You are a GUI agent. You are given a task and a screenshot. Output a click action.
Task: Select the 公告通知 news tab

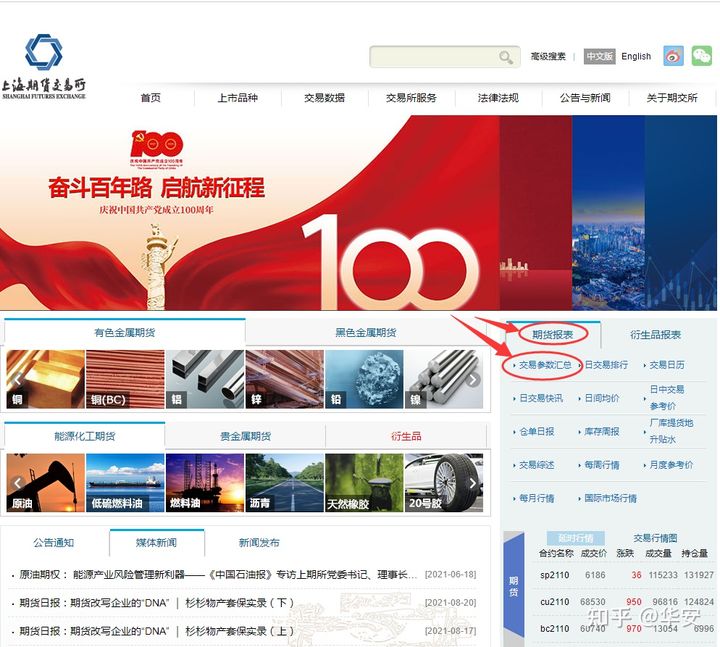point(53,543)
